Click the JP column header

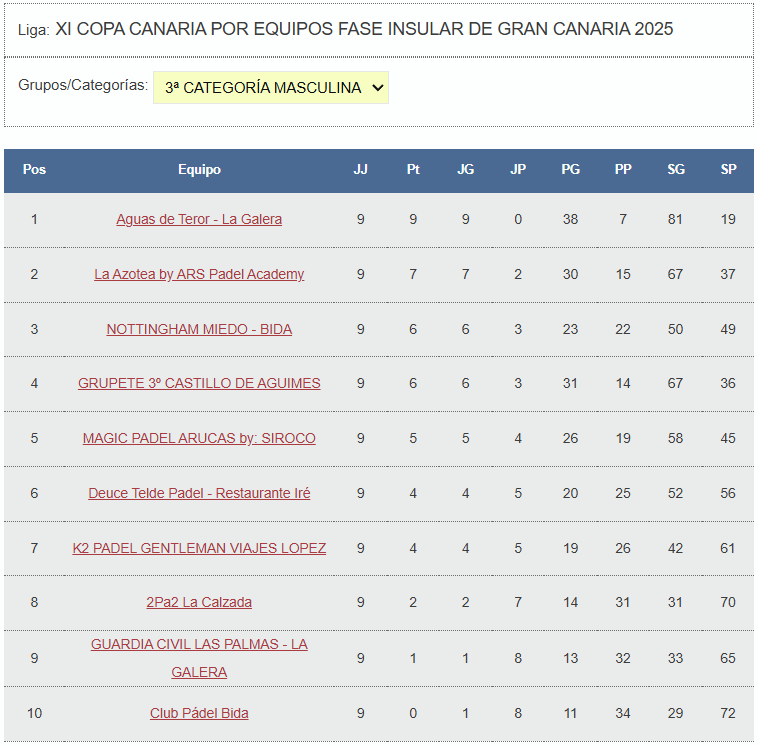tap(518, 170)
